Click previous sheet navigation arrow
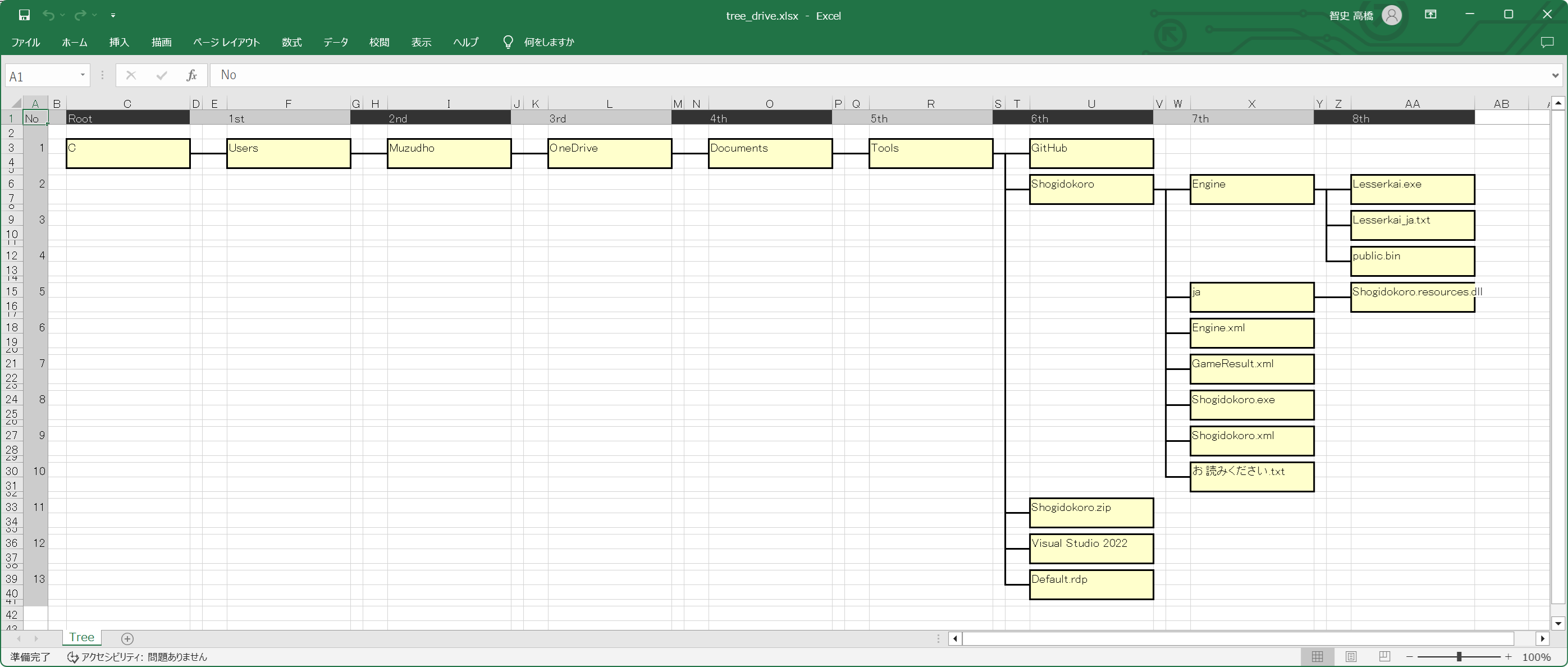This screenshot has width=1568, height=667. [x=19, y=638]
